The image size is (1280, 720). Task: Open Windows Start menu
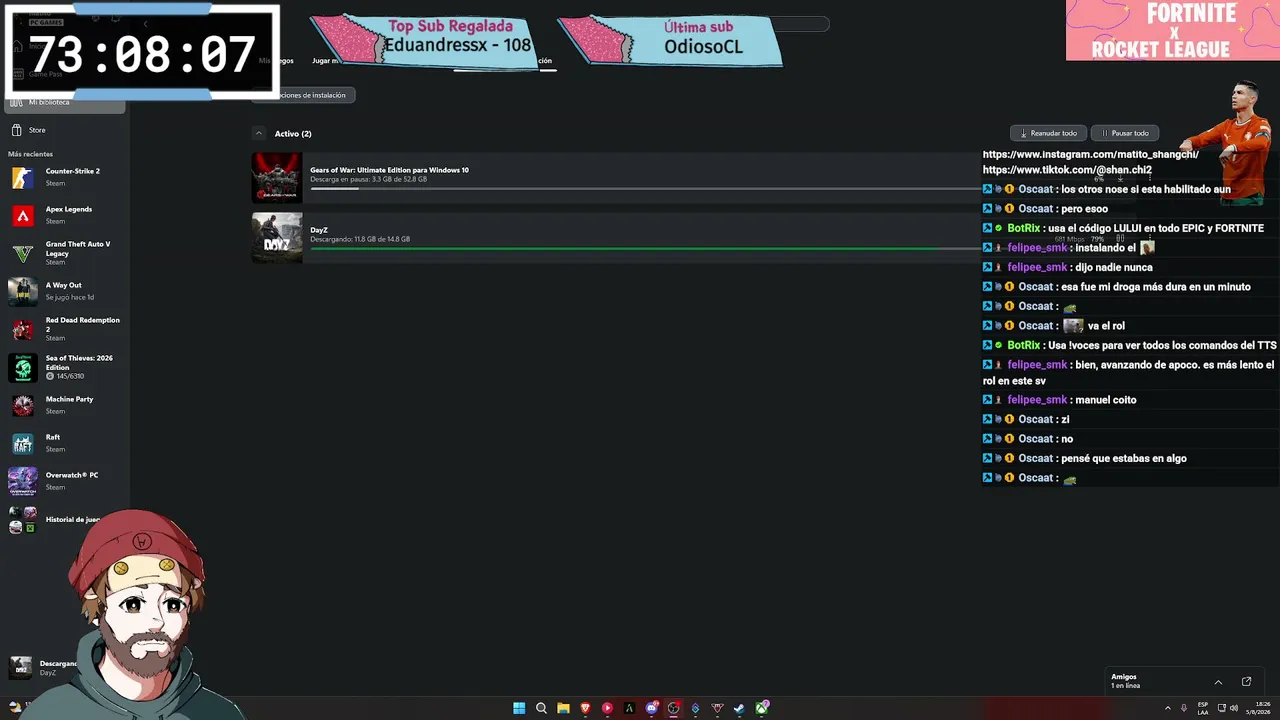(x=519, y=708)
